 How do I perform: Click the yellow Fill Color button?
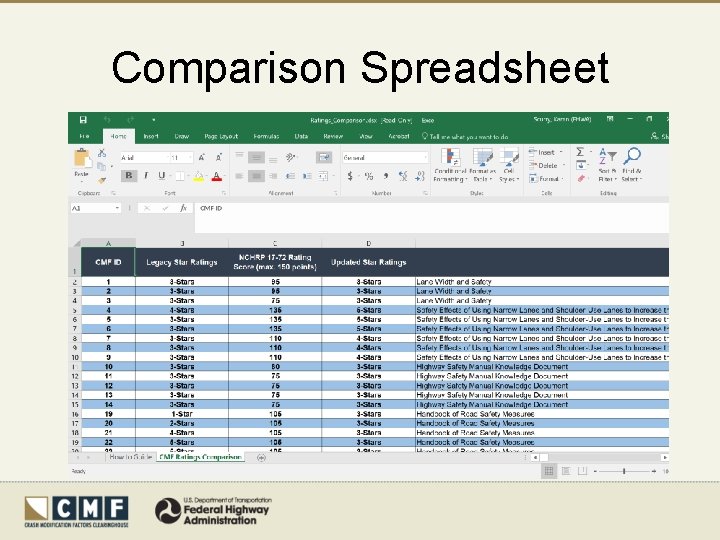point(198,176)
